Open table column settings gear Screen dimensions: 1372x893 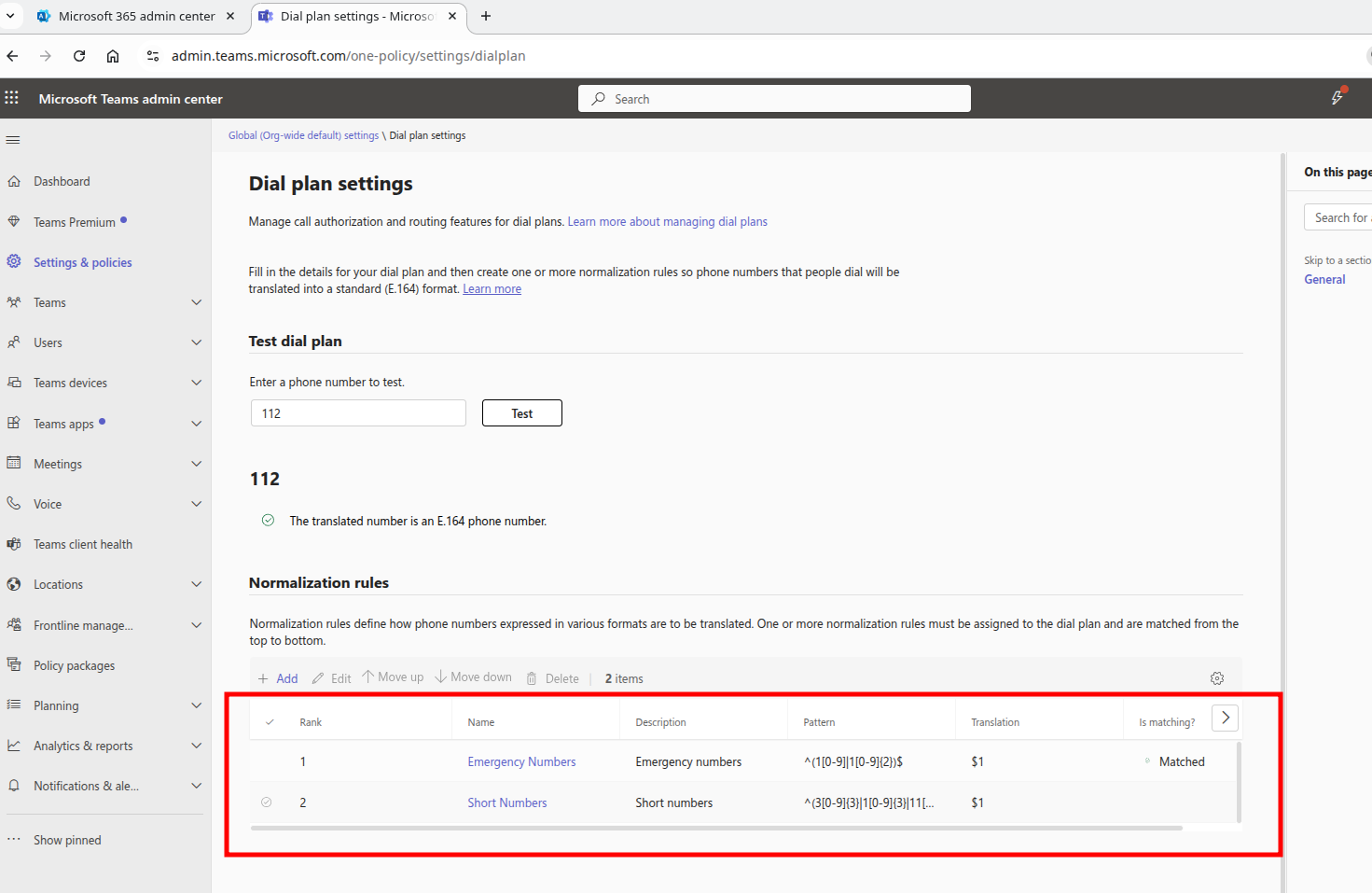1216,678
